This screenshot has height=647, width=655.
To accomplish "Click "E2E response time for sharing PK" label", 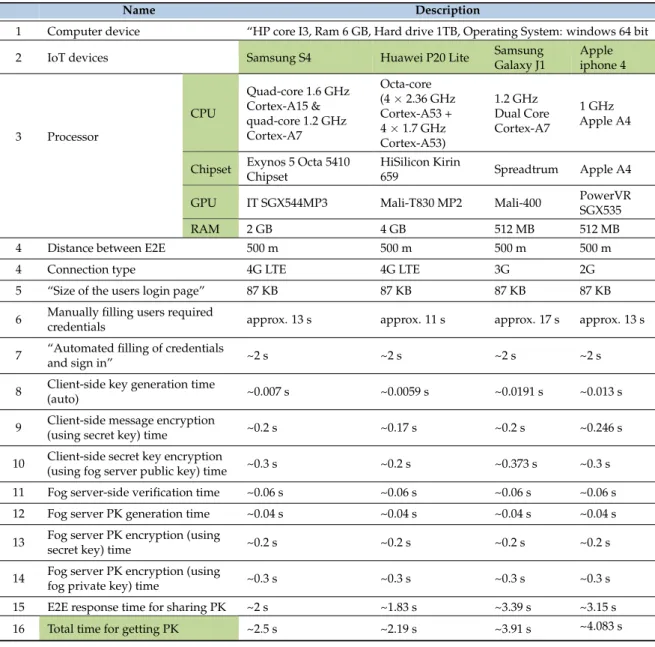I will (137, 607).
